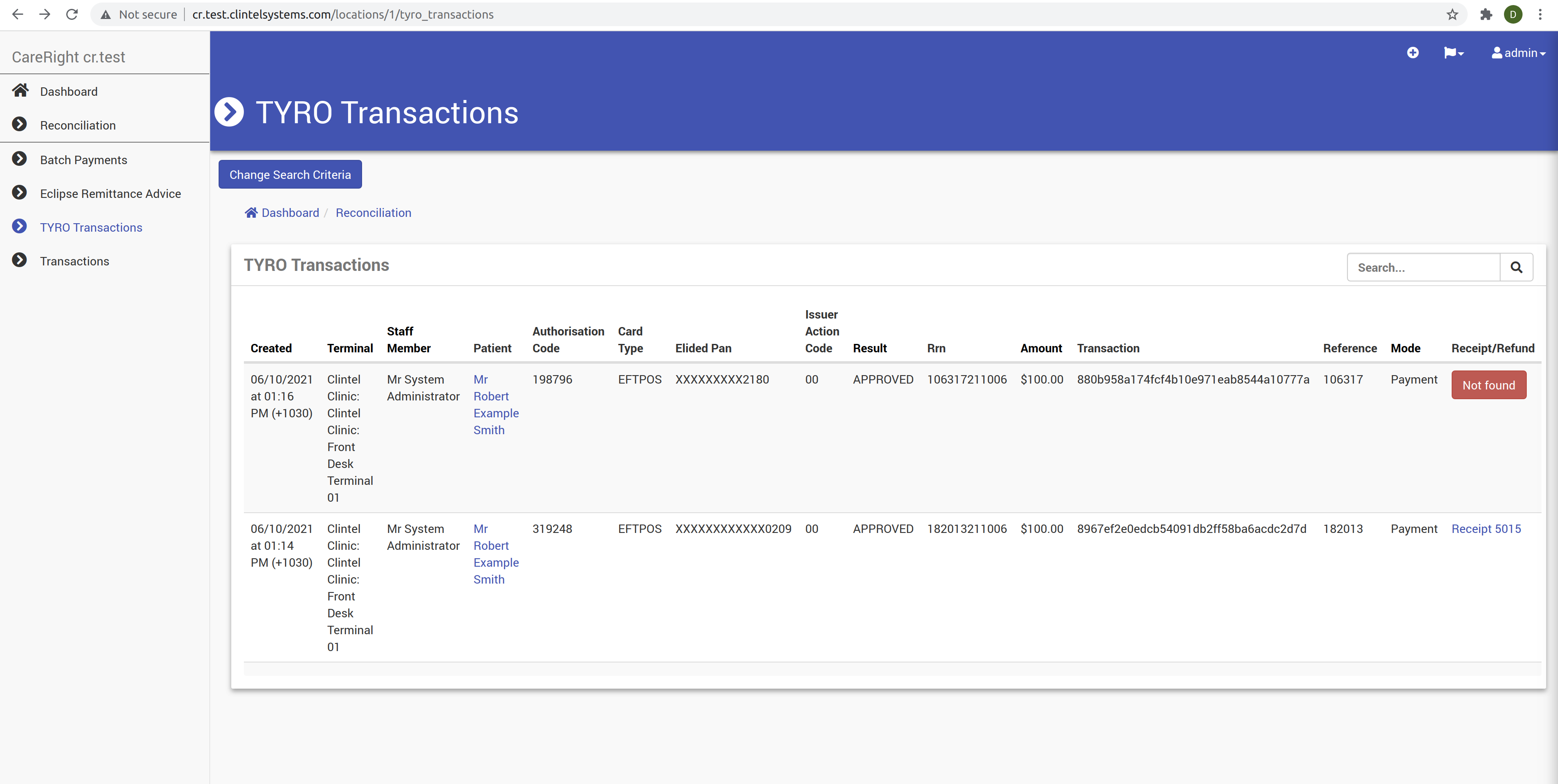Open Eclipse Remittance Advice menu item

coord(110,194)
